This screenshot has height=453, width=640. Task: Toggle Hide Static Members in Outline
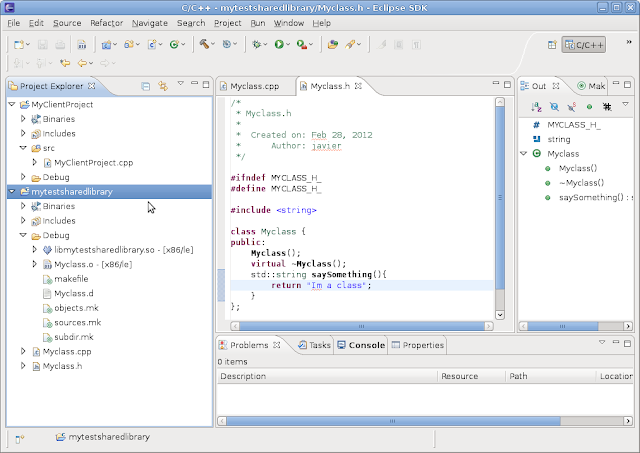tap(571, 107)
